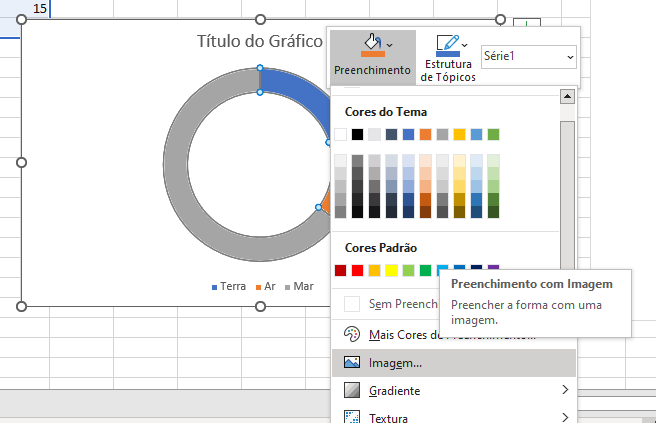
Task: Open Mais Cores de Preenchimento palette icon
Action: pyautogui.click(x=352, y=335)
